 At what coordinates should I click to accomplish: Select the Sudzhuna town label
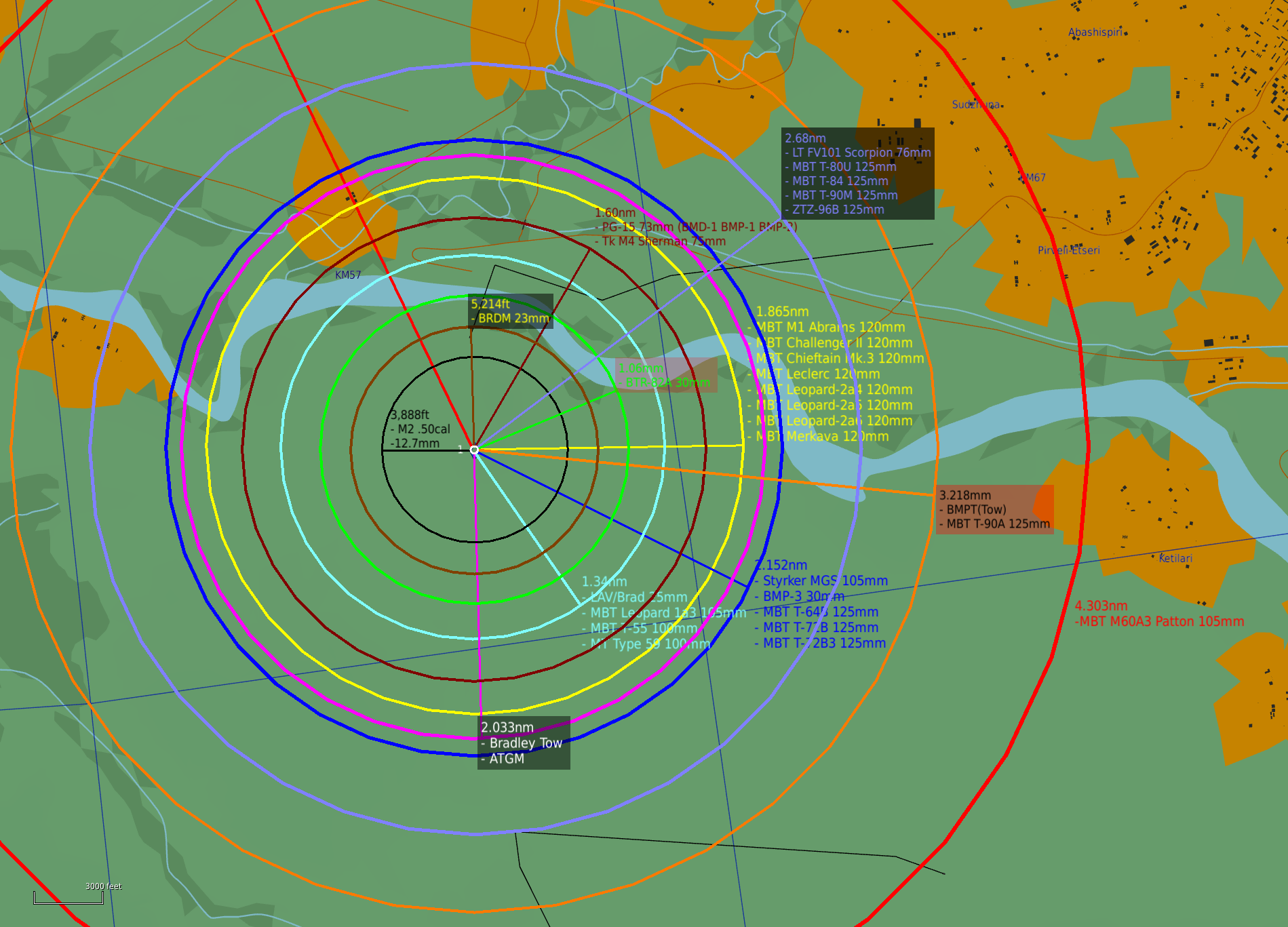pyautogui.click(x=975, y=104)
